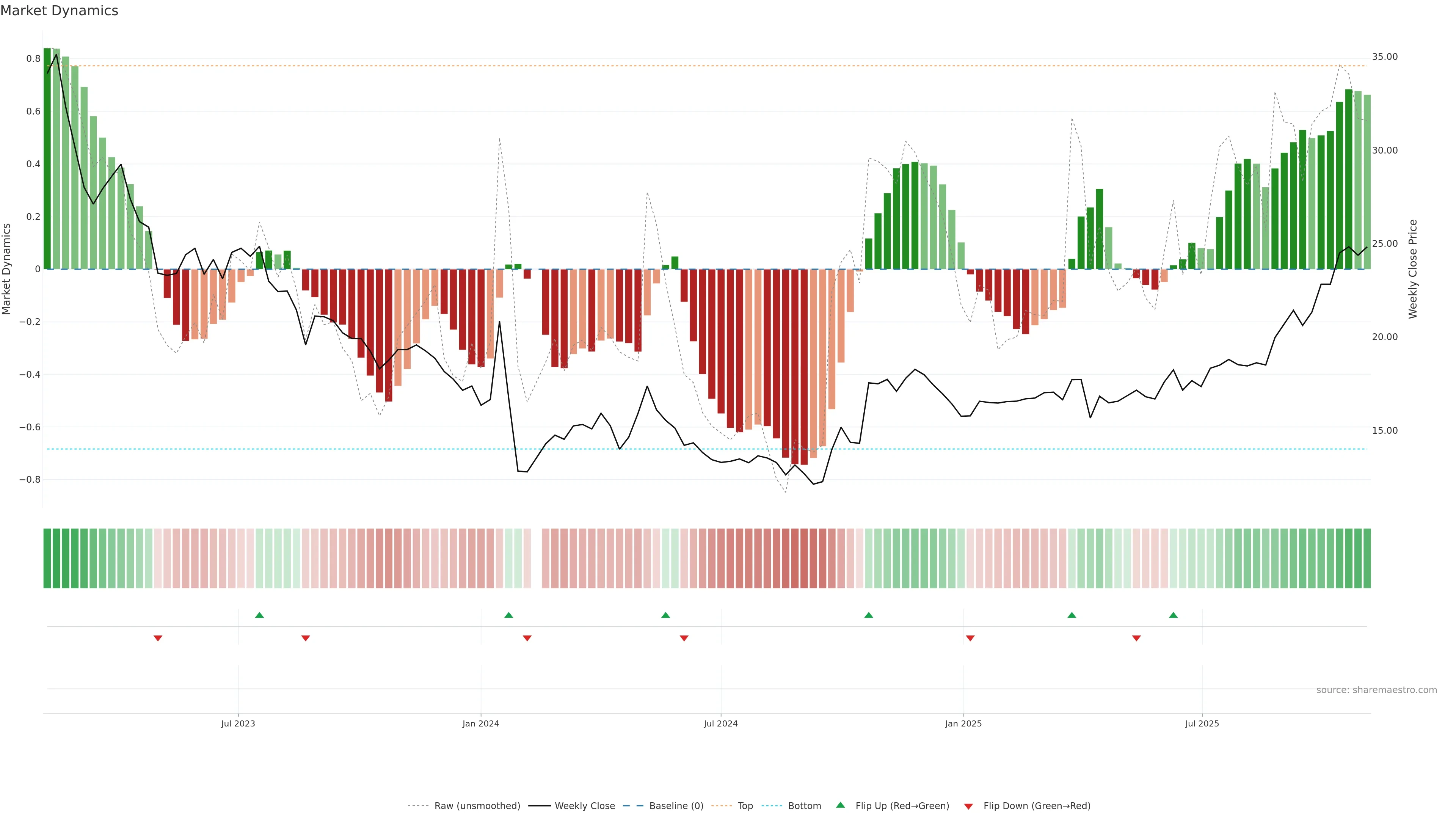
Task: Toggle the Weekly Close legend entry
Action: (584, 806)
